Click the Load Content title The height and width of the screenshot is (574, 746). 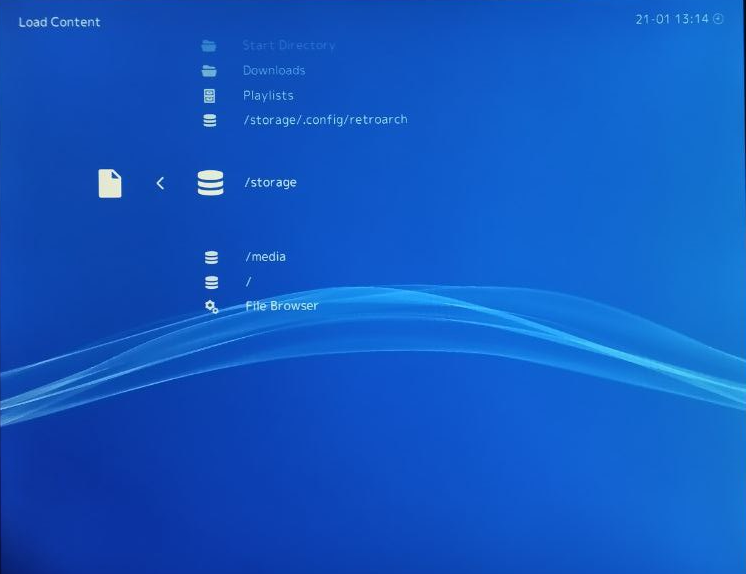59,22
